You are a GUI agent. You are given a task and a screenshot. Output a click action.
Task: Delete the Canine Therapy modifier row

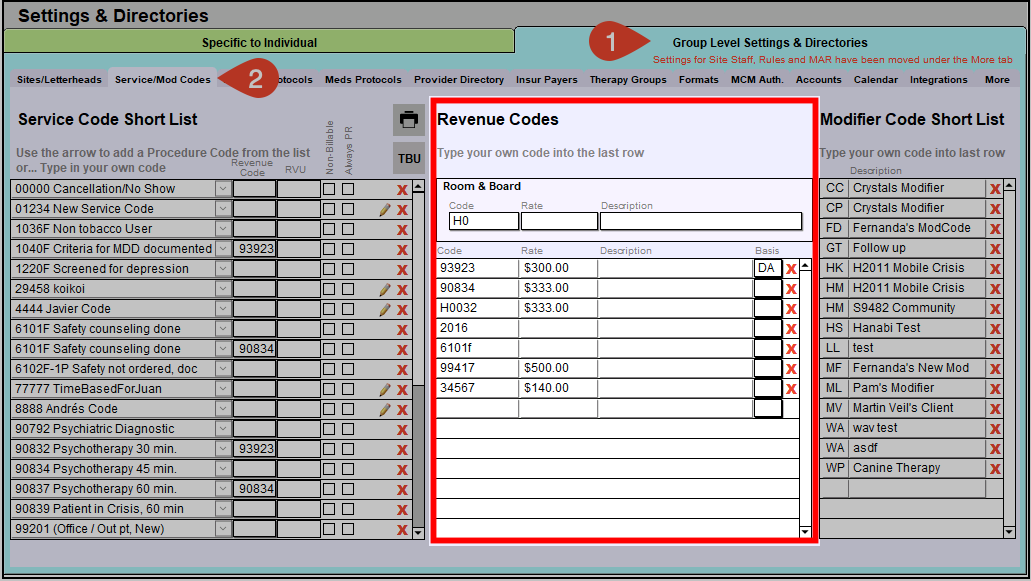[x=995, y=469]
